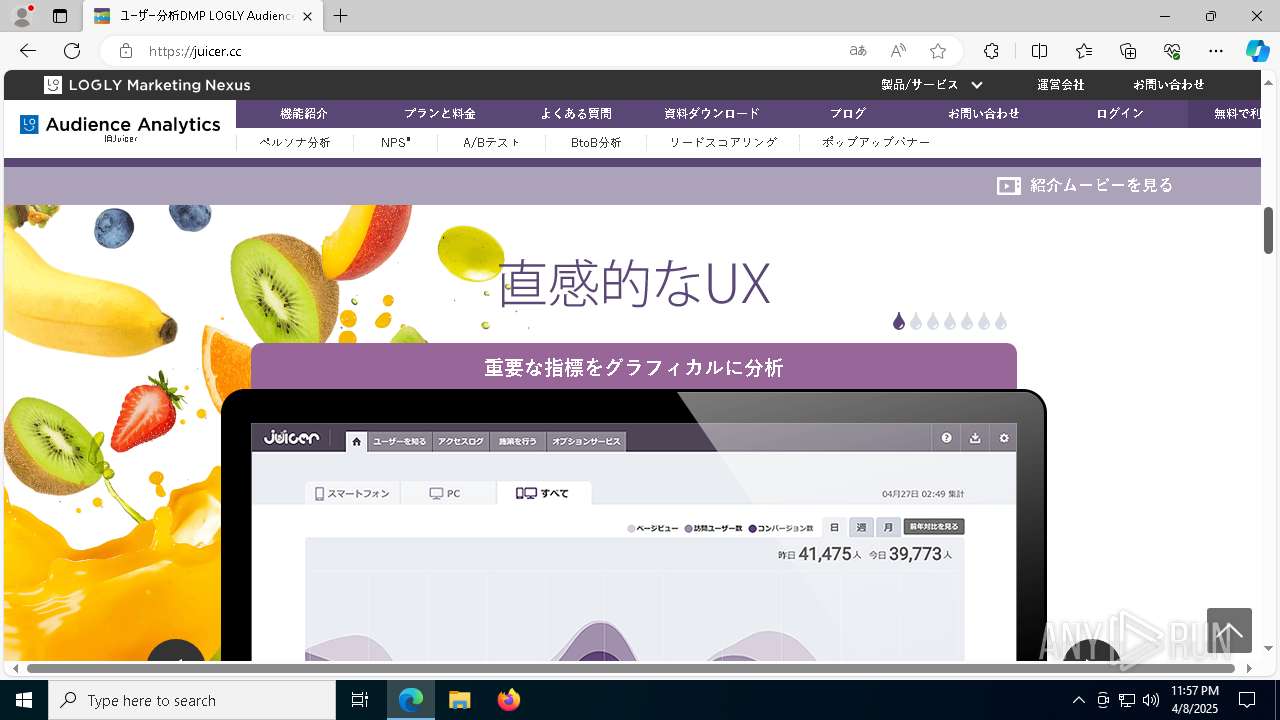Open 運営会社 link in top bar
This screenshot has height=720, width=1280.
pyautogui.click(x=1060, y=85)
